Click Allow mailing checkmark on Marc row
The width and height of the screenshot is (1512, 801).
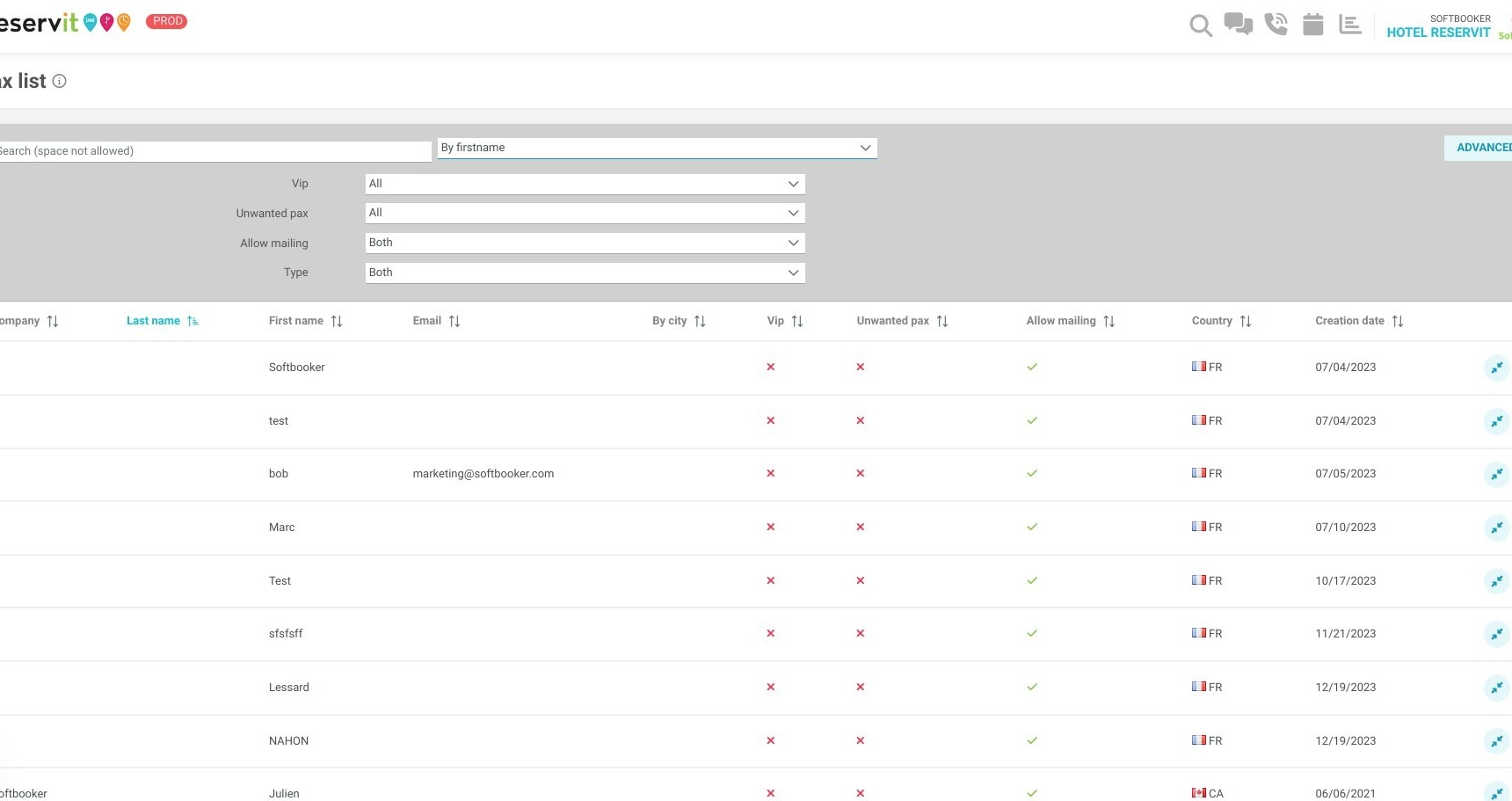point(1032,528)
